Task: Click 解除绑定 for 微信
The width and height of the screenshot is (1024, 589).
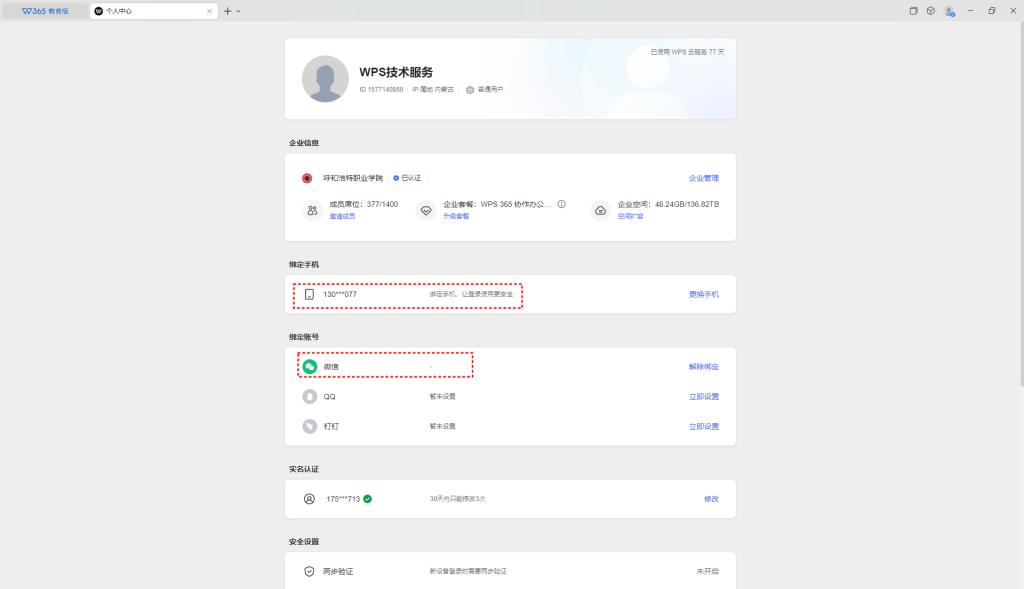Action: (703, 367)
